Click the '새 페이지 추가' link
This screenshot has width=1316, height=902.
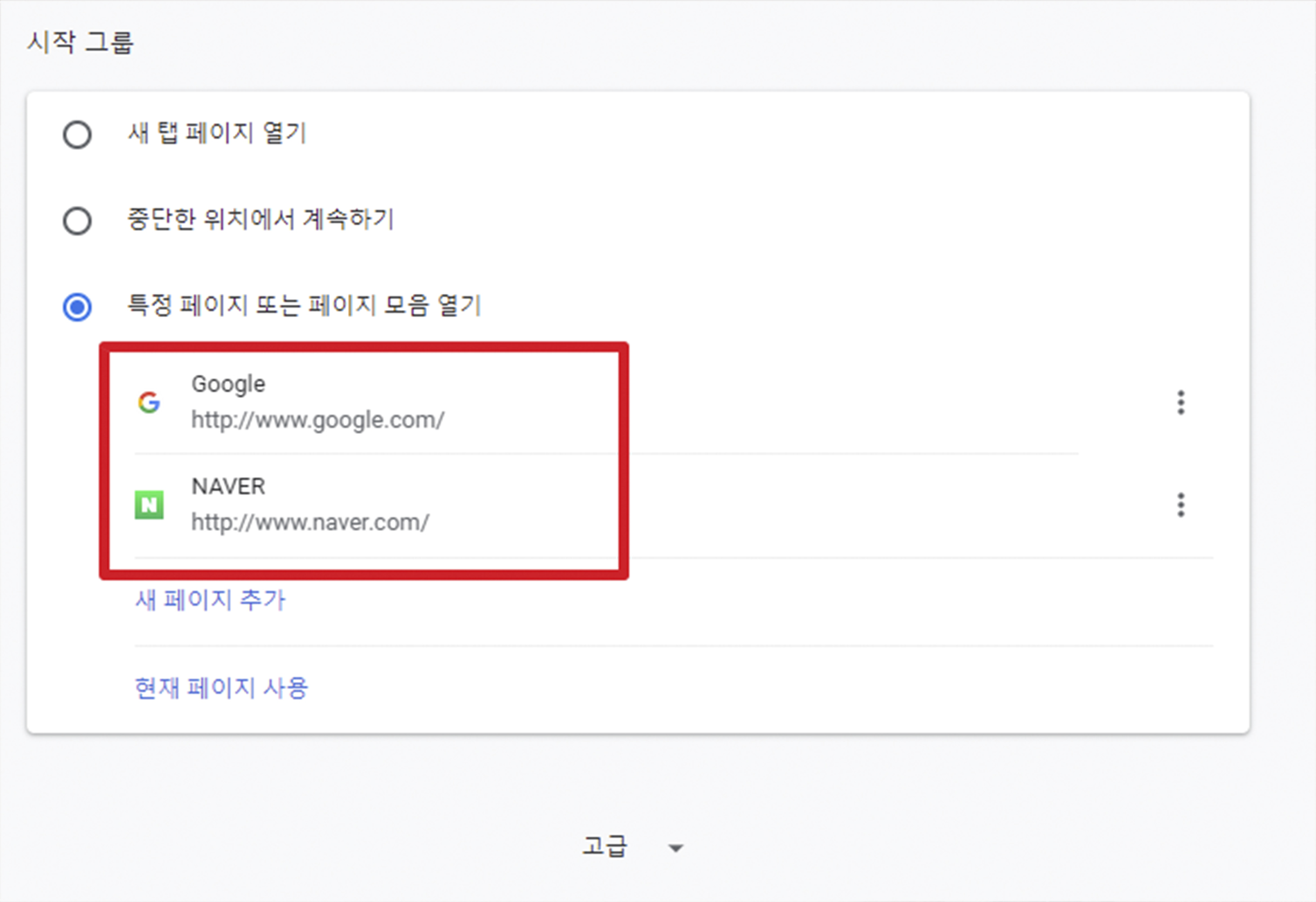(210, 600)
